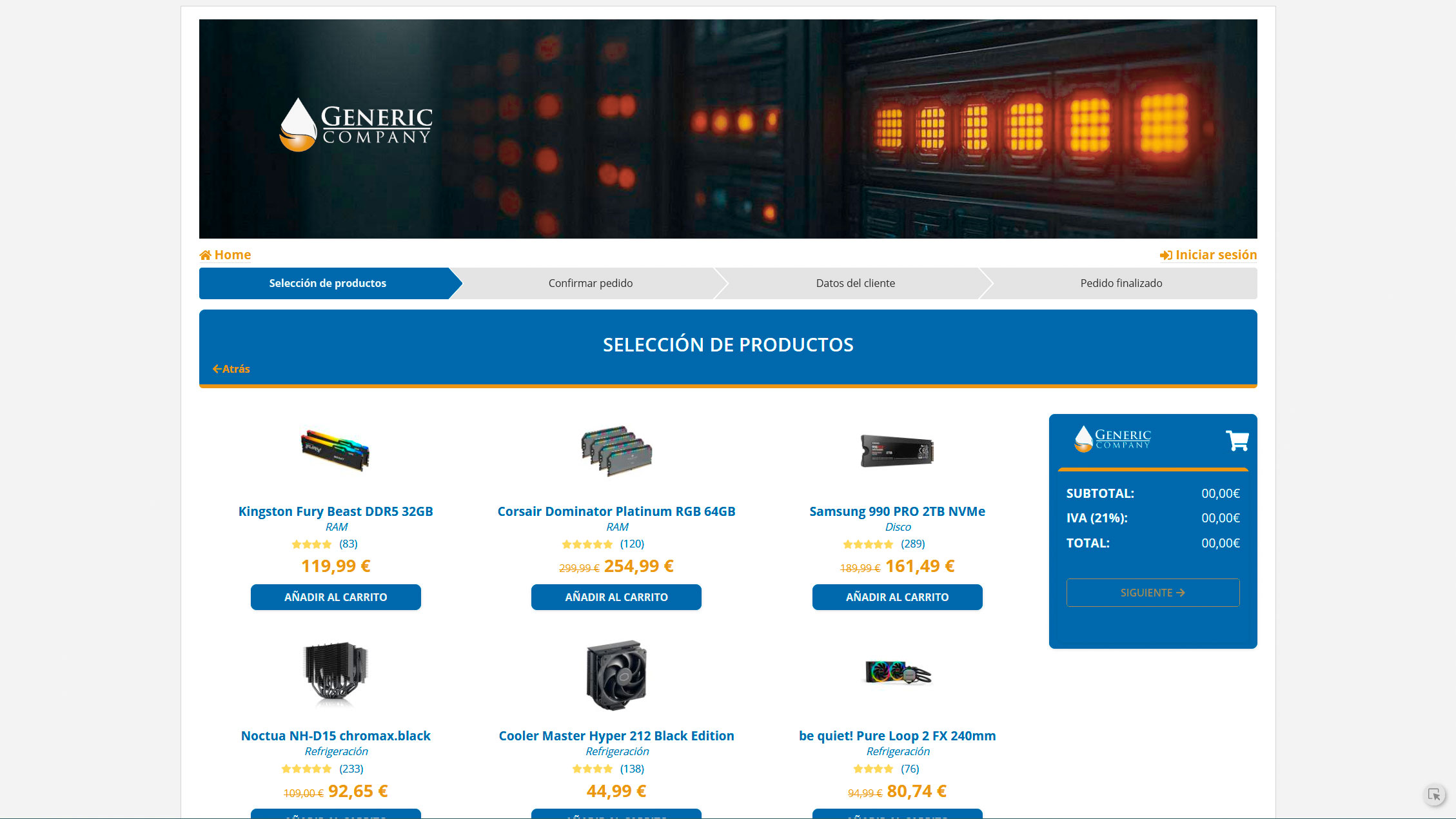Click the Generic Company logo in the cart panel
The image size is (1456, 819).
[x=1112, y=440]
